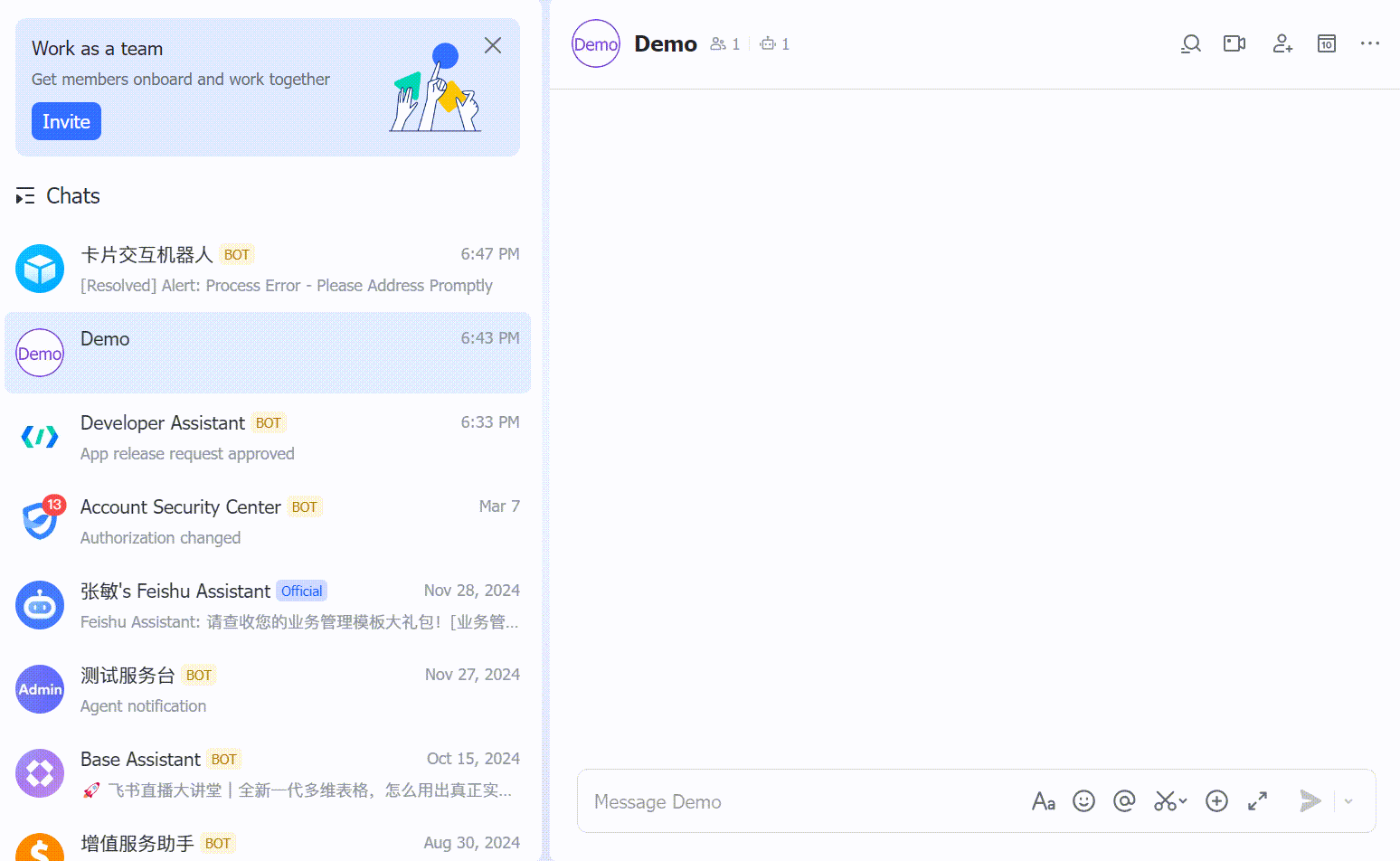Open the Demo group avatar in header
This screenshot has height=861, width=1400.
596,43
